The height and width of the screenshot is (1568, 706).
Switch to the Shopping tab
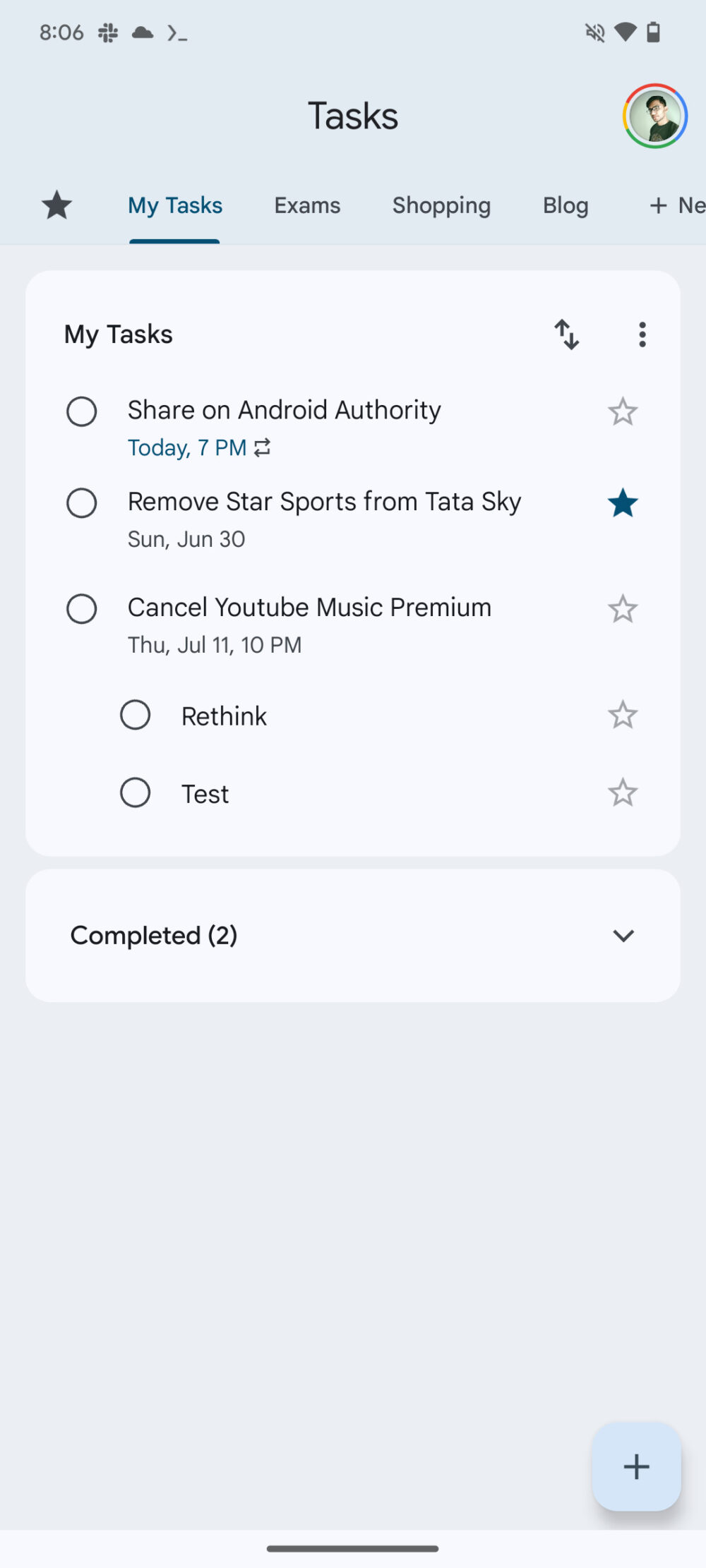click(441, 205)
